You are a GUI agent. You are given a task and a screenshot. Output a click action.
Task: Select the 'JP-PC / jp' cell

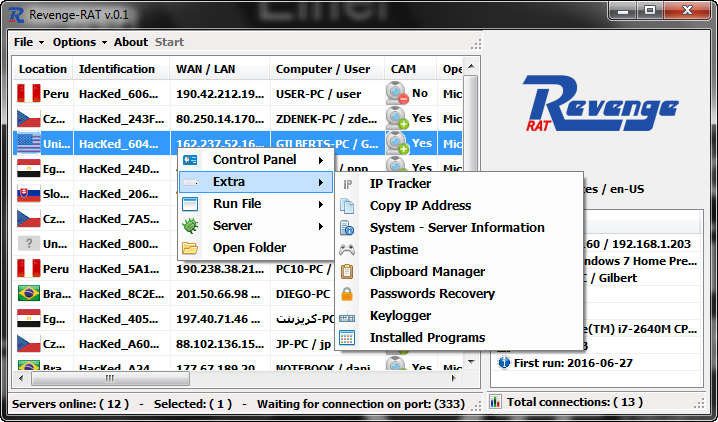(303, 344)
